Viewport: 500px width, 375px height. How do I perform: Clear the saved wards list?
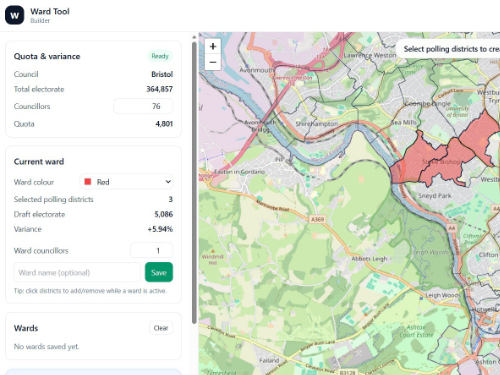pos(161,328)
